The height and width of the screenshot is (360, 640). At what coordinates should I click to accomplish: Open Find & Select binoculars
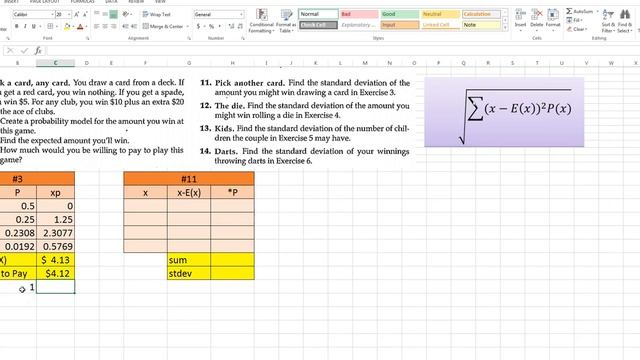pyautogui.click(x=624, y=21)
